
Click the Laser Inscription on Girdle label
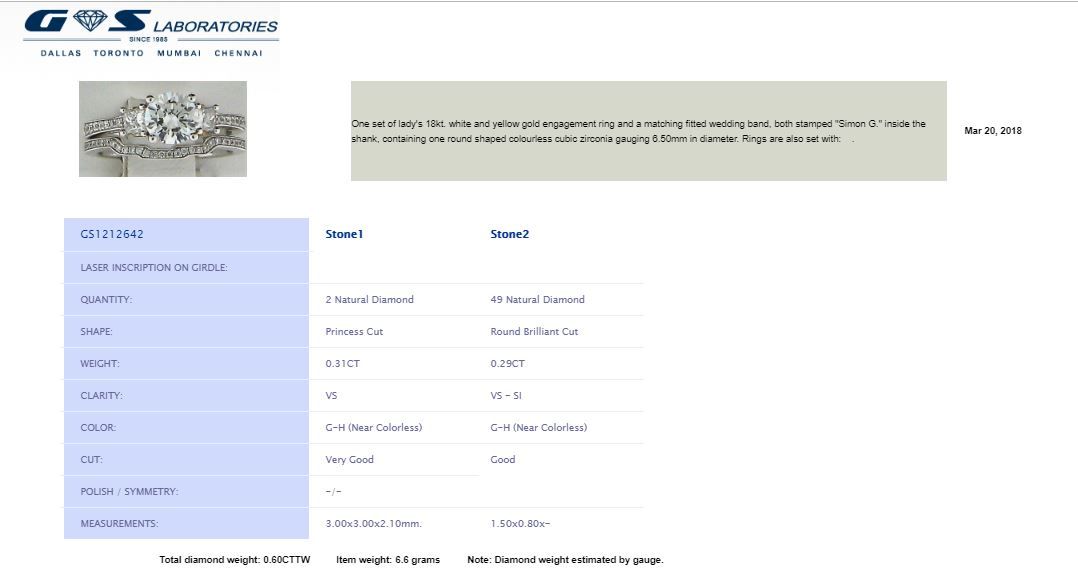[x=154, y=268]
